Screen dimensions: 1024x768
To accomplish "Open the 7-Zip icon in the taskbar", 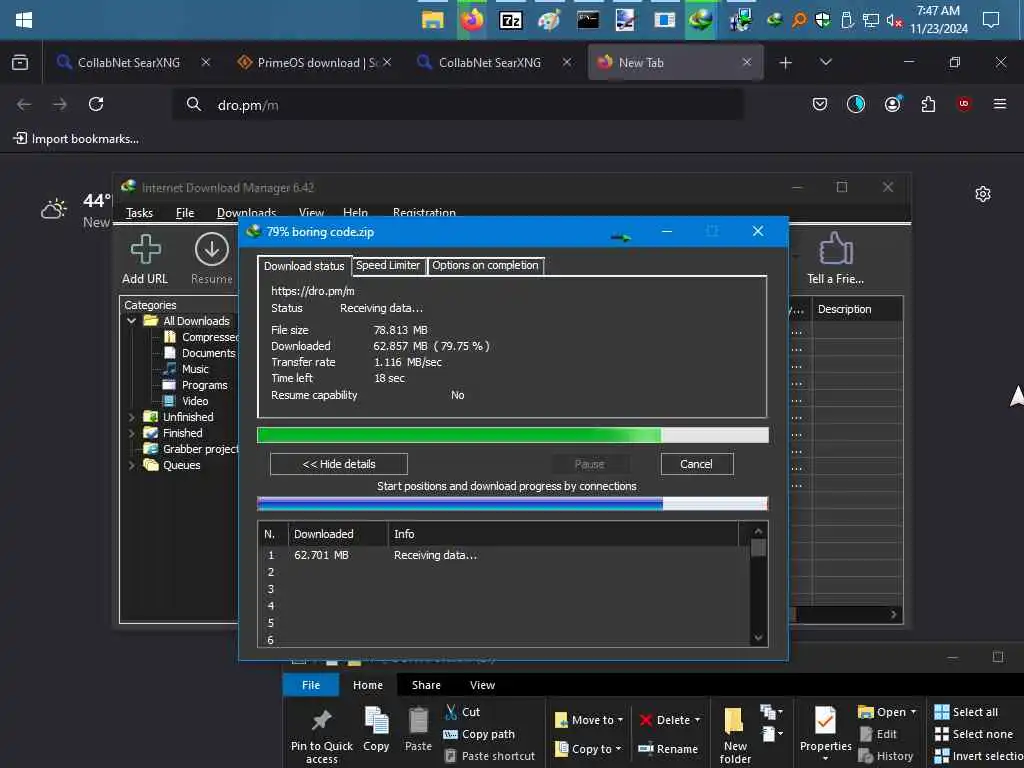I will click(510, 20).
